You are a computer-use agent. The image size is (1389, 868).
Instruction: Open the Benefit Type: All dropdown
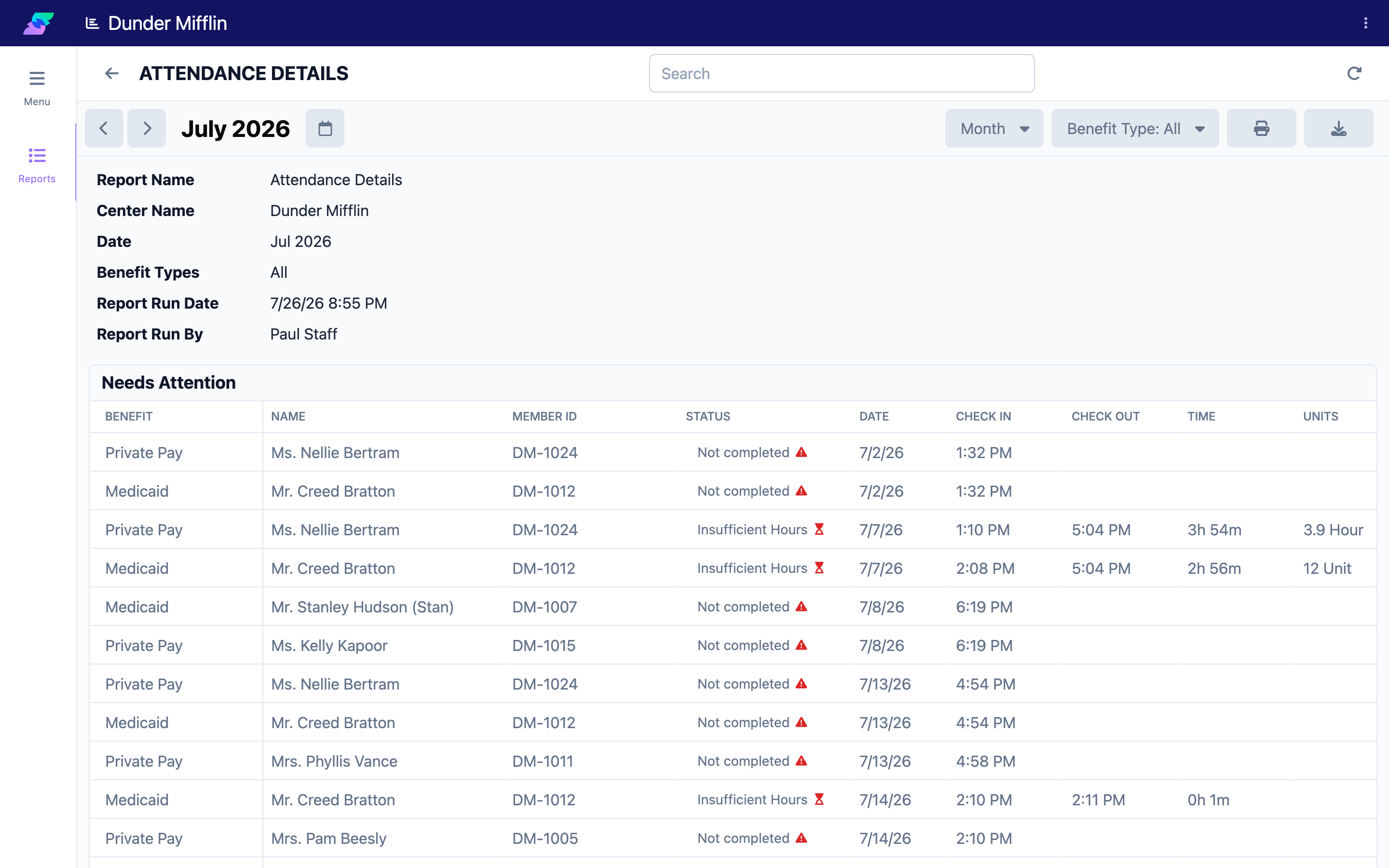(1135, 129)
